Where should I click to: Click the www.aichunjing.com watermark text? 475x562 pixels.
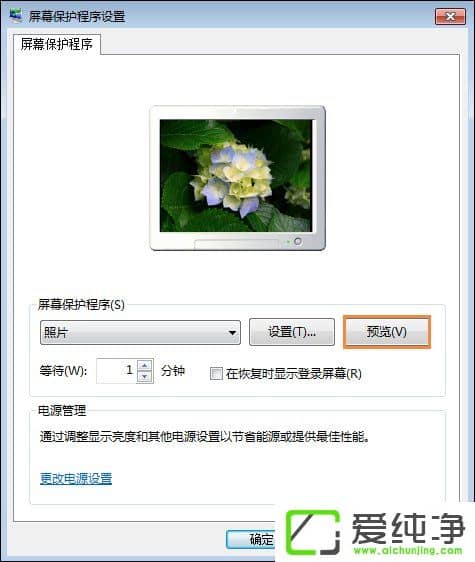pos(408,550)
